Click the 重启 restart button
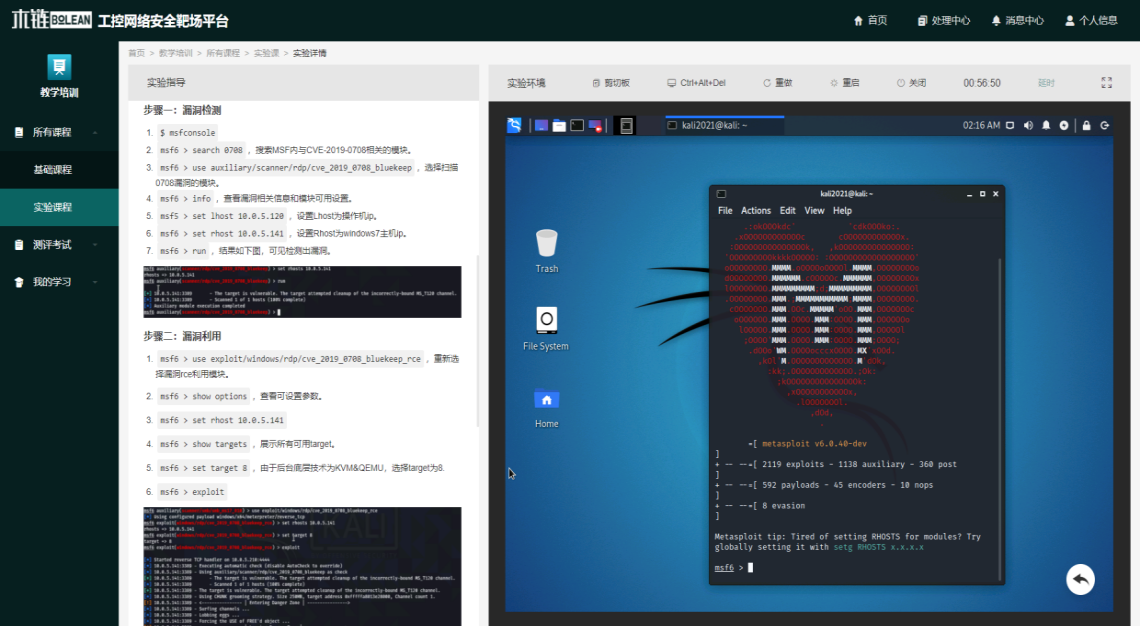1140x626 pixels. [x=845, y=83]
